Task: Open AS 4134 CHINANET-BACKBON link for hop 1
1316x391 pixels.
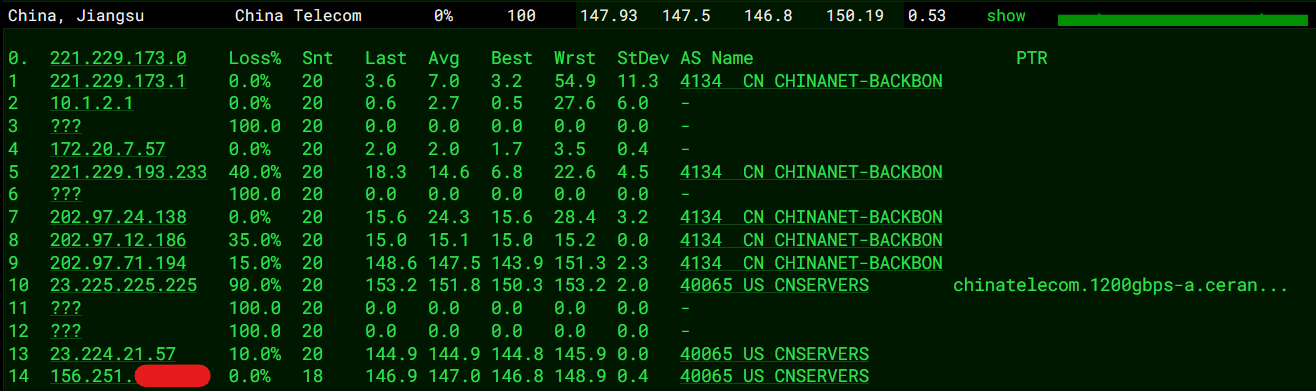Action: point(811,82)
